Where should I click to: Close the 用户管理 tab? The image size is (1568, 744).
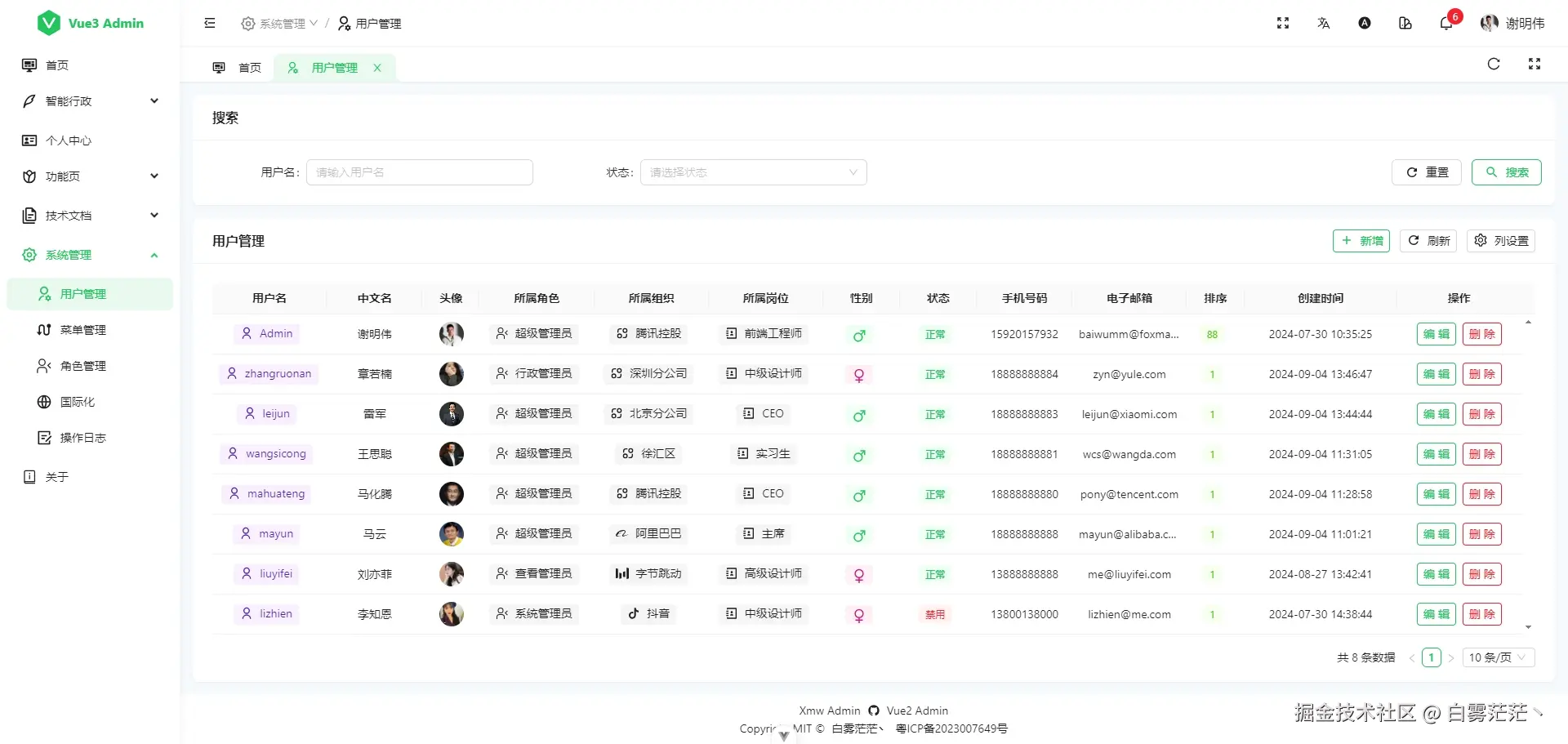377,68
